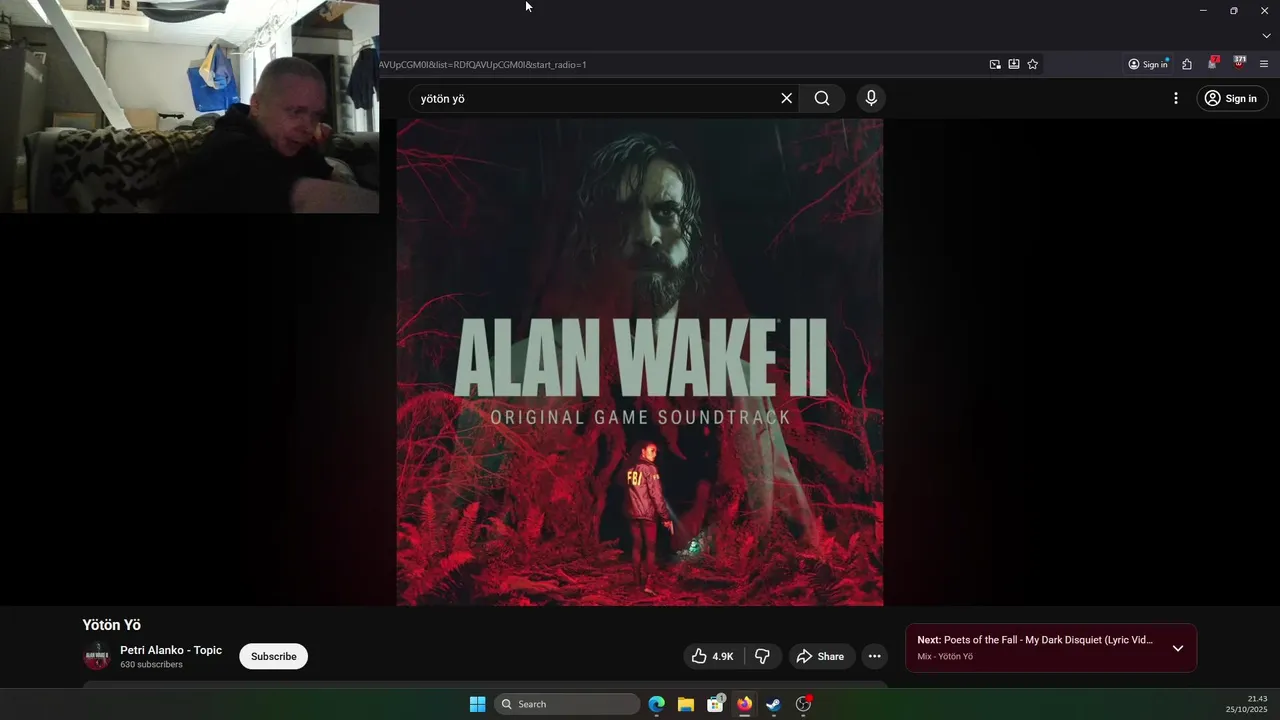
Task: Expand the Mix - Yötön Yö playlist chevron
Action: pos(1177,648)
